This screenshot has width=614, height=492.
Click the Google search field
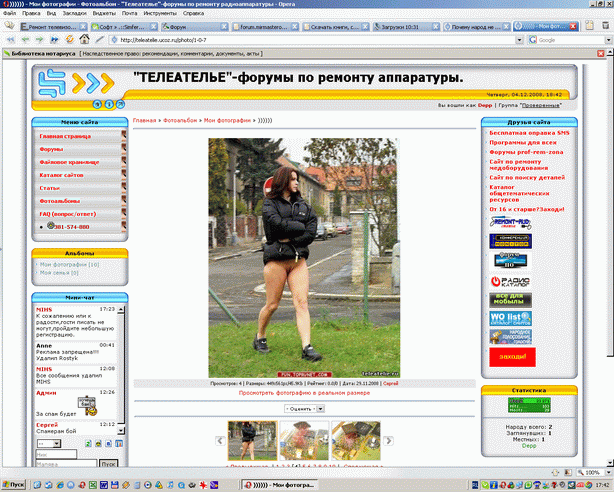(x=570, y=40)
